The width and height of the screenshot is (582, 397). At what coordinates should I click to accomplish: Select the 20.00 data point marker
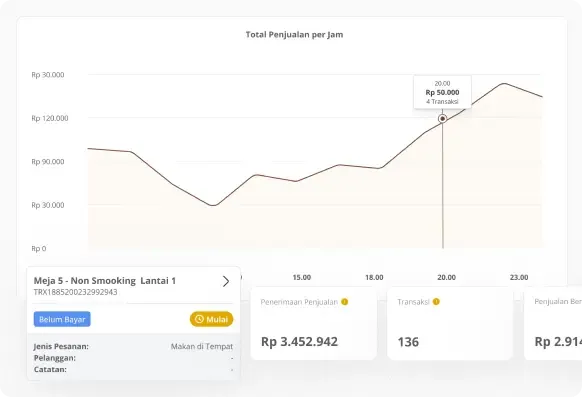[x=442, y=119]
